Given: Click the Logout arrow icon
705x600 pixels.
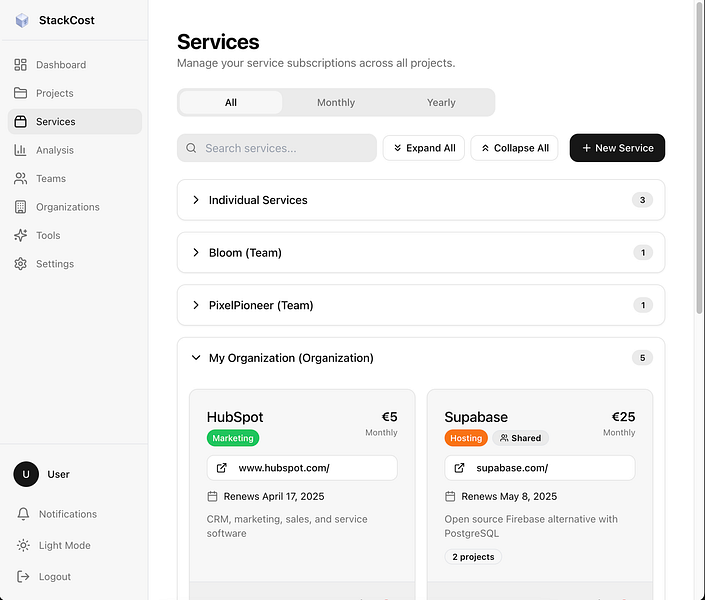Looking at the screenshot, I should pyautogui.click(x=24, y=577).
